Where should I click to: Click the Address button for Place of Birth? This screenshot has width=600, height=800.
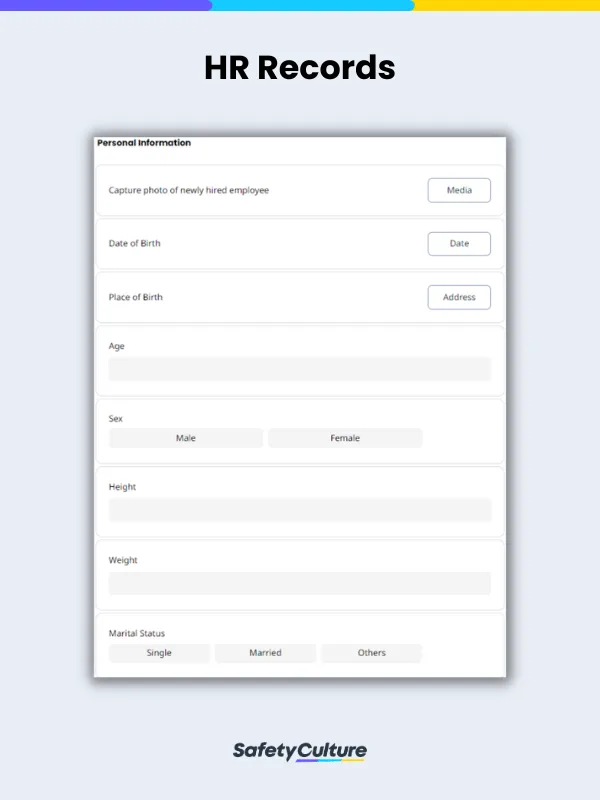point(459,297)
